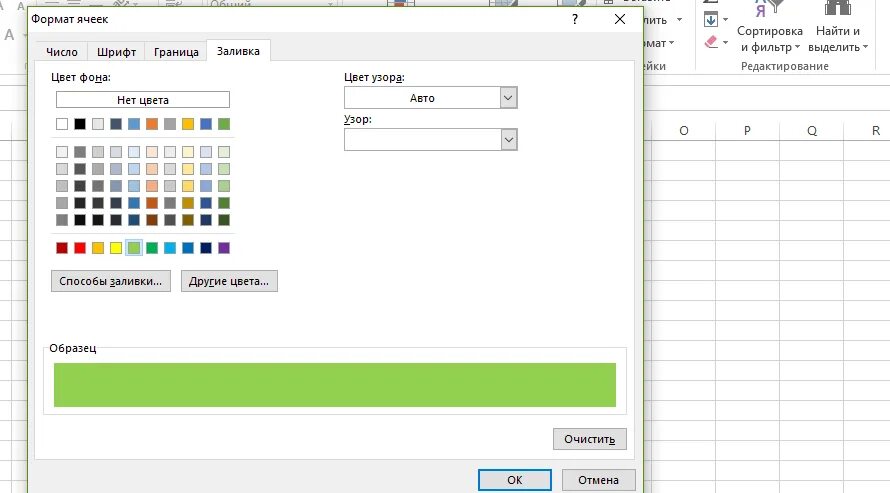Open the Формат ячеек help question mark

[x=575, y=19]
